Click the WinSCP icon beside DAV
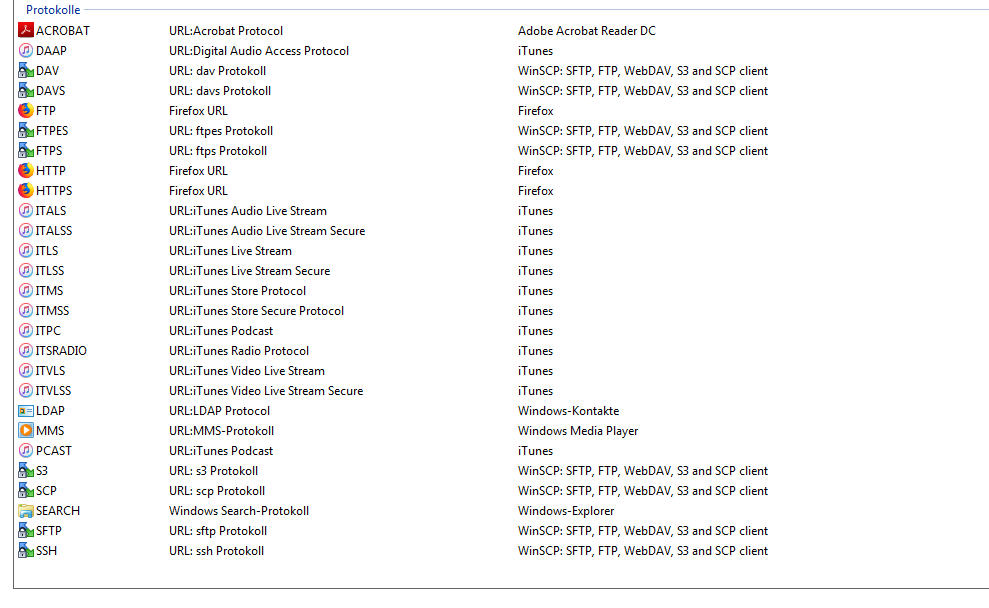This screenshot has height=608, width=989. coord(26,71)
